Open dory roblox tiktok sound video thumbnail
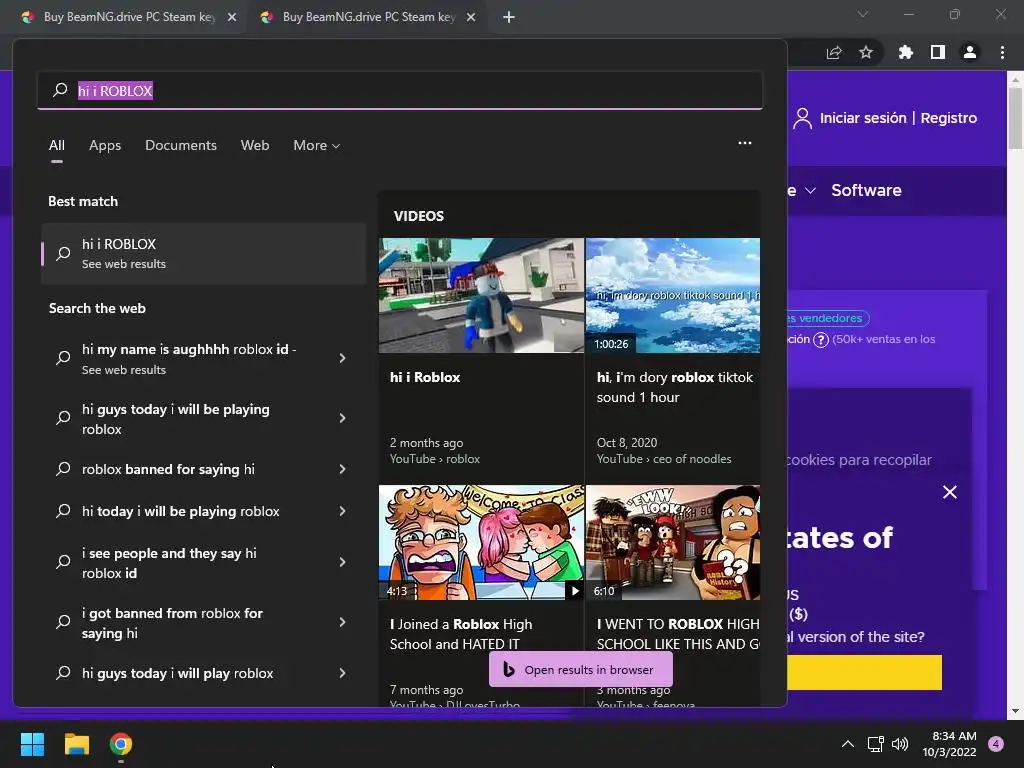Image resolution: width=1024 pixels, height=768 pixels. click(673, 295)
